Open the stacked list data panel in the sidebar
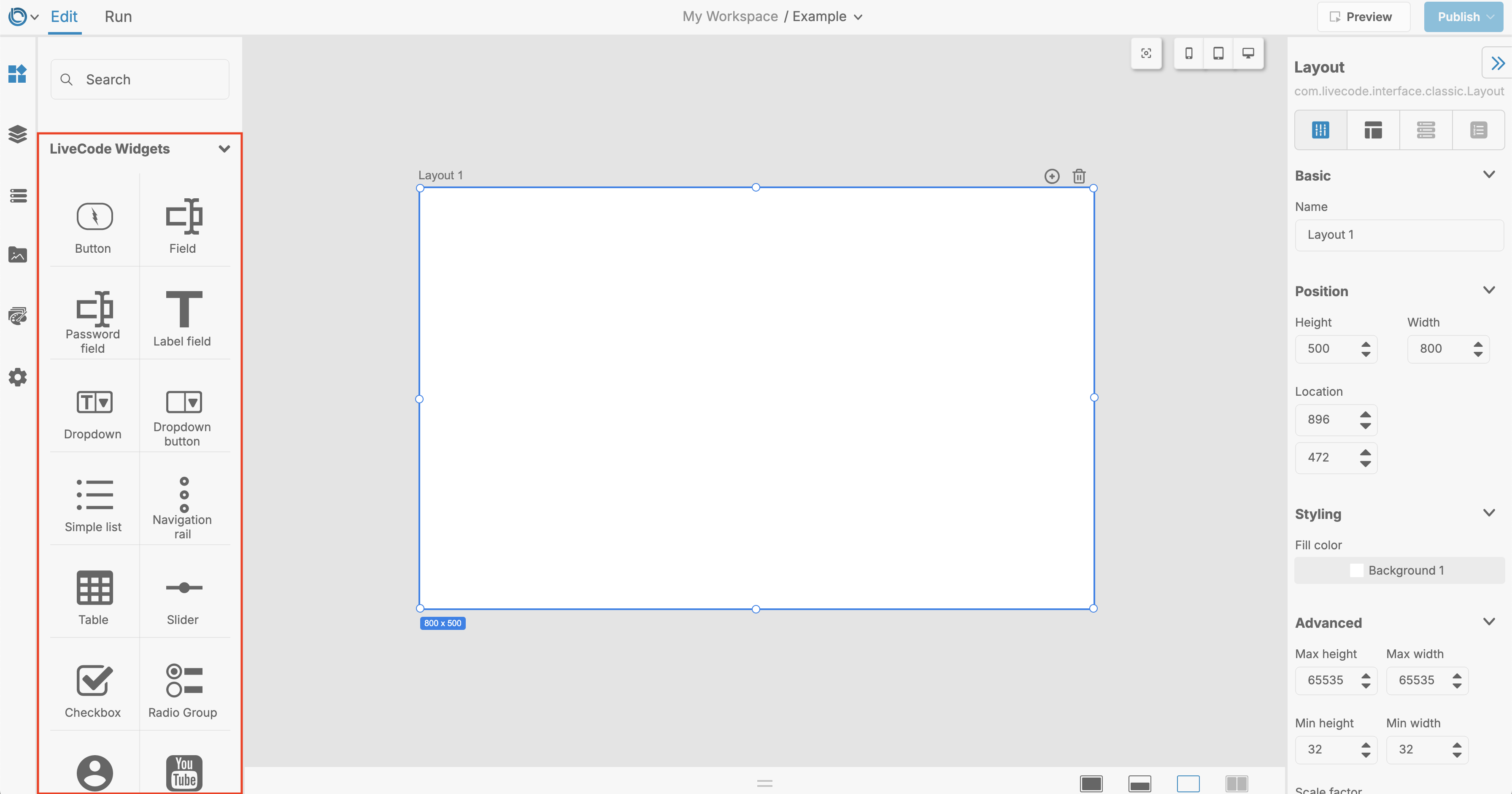The width and height of the screenshot is (1512, 794). pos(18,195)
